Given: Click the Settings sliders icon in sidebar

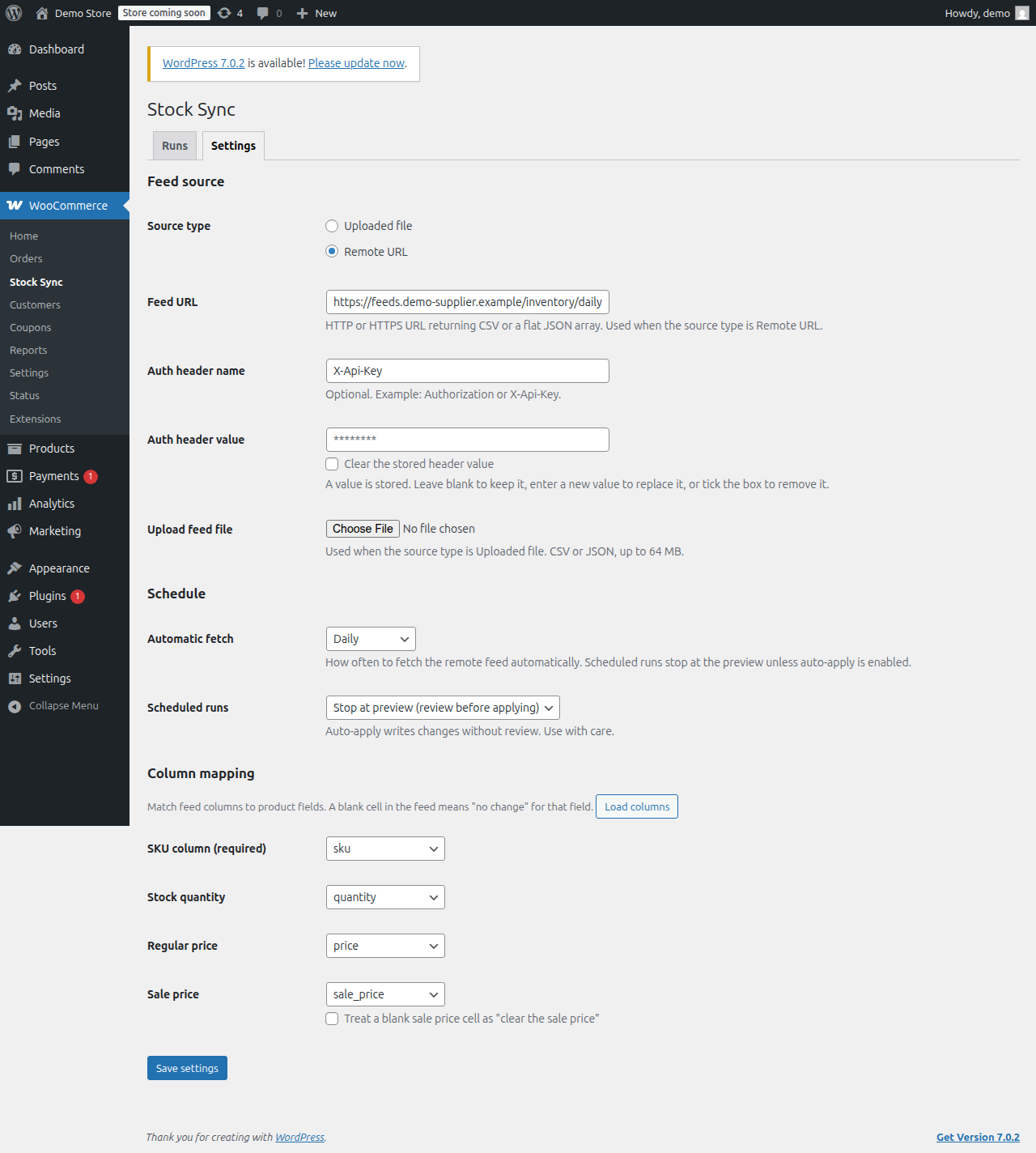Looking at the screenshot, I should (x=15, y=679).
